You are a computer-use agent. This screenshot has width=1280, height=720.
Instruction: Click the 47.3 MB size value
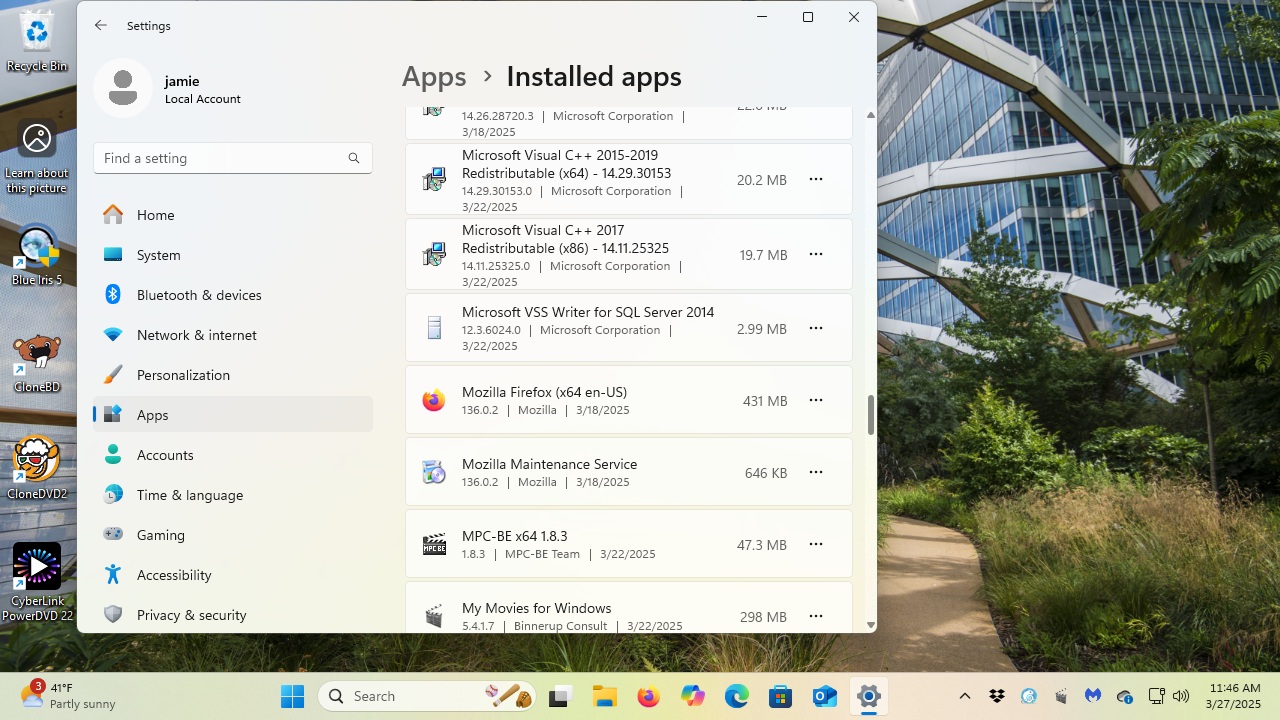click(x=762, y=545)
